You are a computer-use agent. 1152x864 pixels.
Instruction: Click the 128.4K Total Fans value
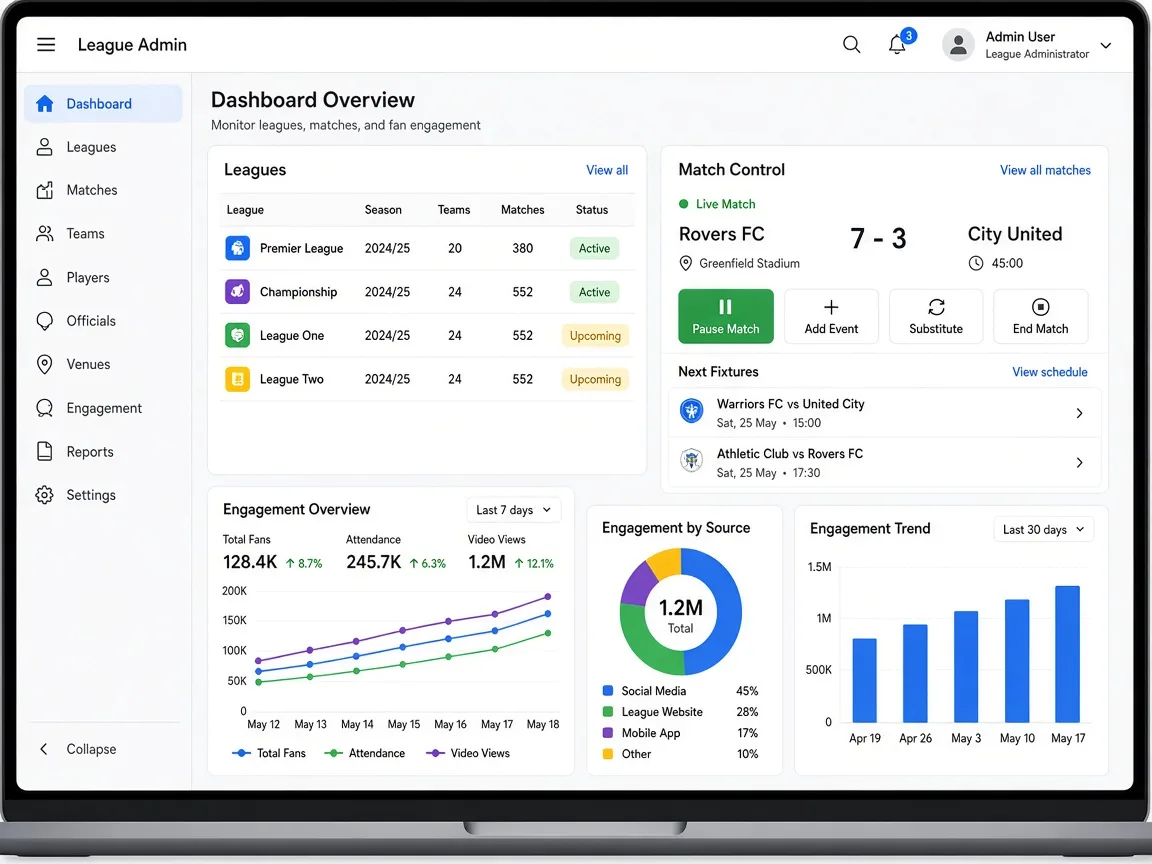coord(250,562)
